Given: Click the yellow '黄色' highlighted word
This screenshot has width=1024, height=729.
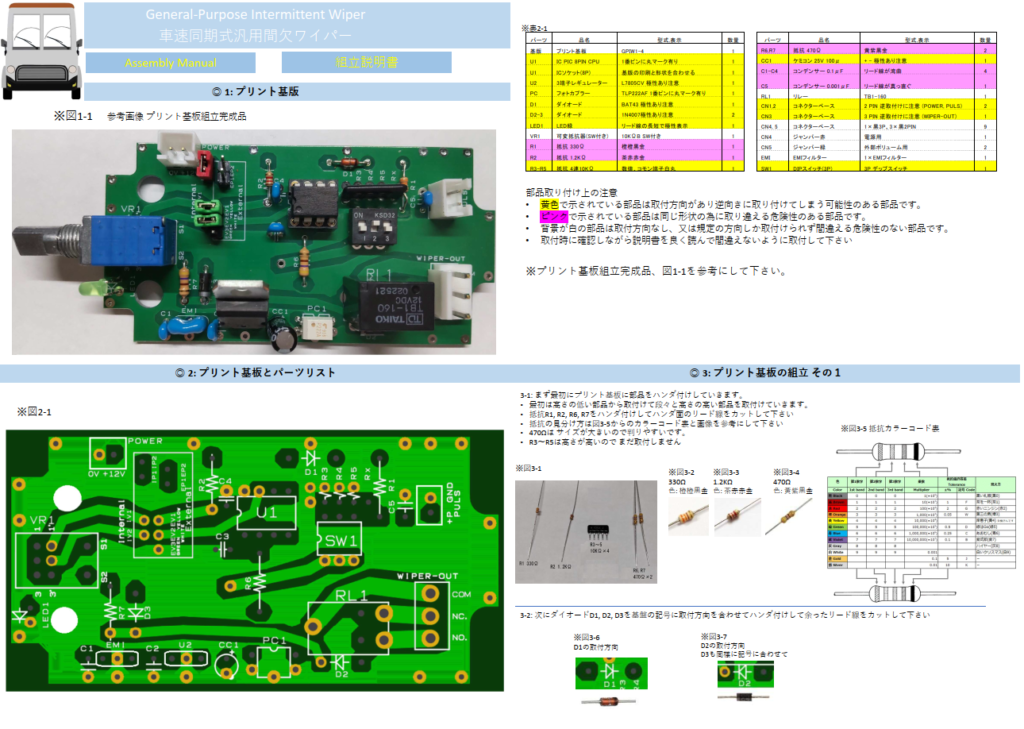Looking at the screenshot, I should coord(549,204).
